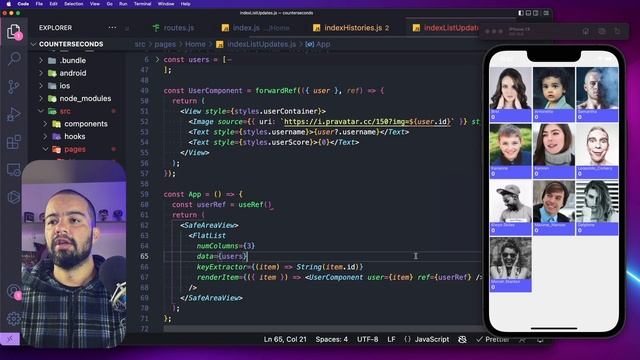Unfold the users array on line 6
Screen dimensions: 640x360
157,60
